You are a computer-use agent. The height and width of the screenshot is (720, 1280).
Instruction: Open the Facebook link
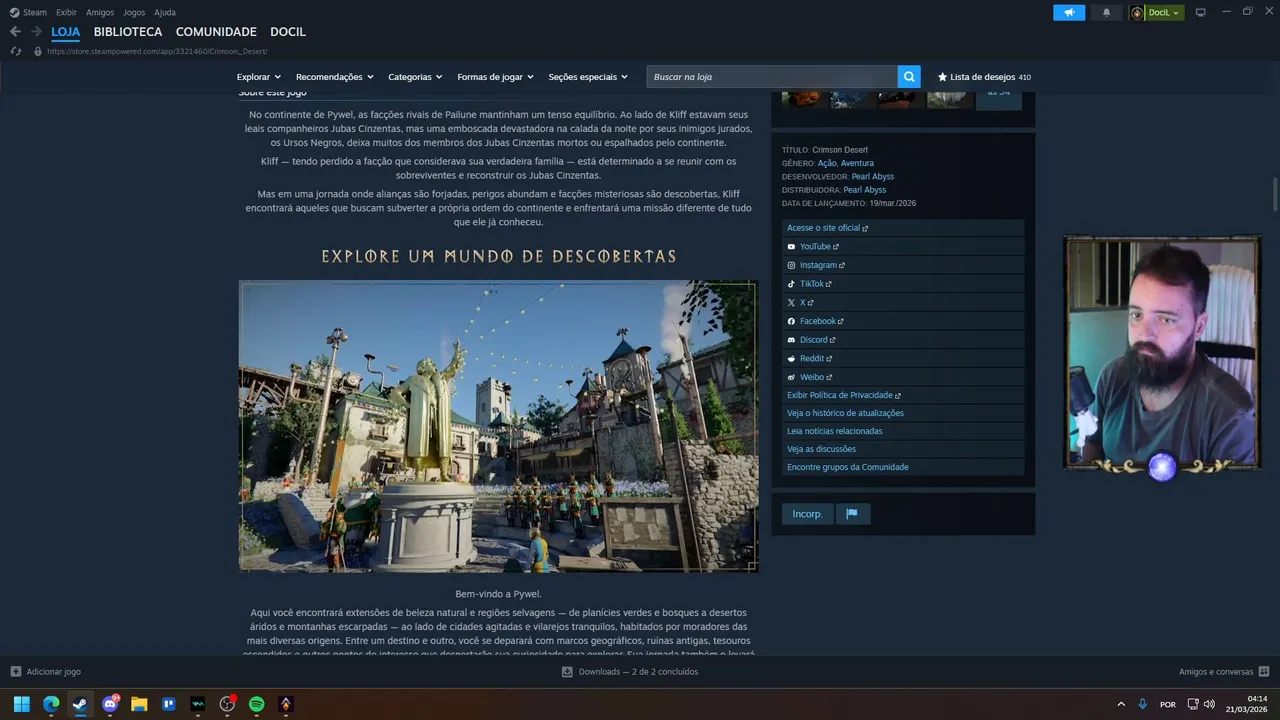pyautogui.click(x=903, y=321)
